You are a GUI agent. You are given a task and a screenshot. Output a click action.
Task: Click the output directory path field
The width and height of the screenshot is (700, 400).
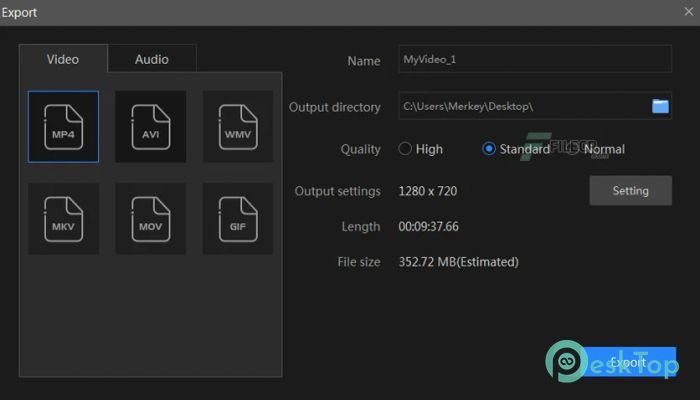coord(535,106)
